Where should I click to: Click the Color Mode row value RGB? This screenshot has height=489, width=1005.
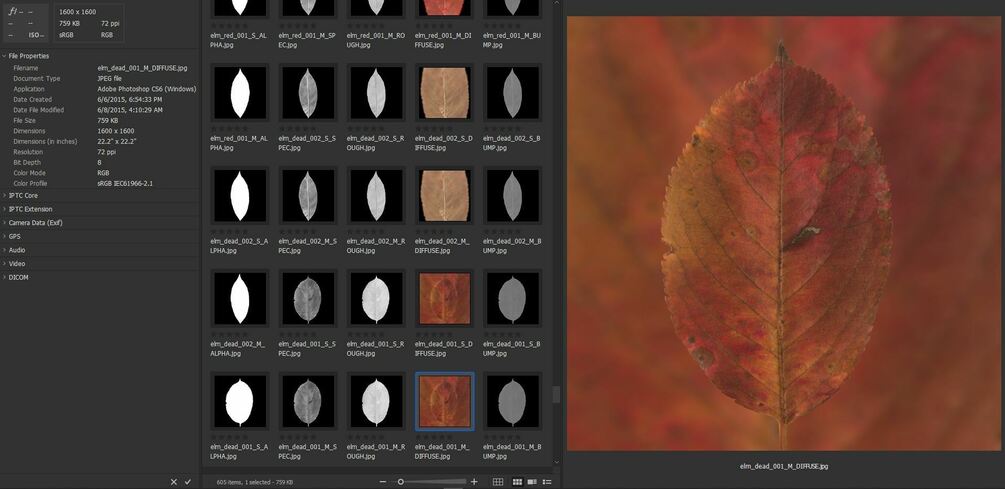coord(103,173)
